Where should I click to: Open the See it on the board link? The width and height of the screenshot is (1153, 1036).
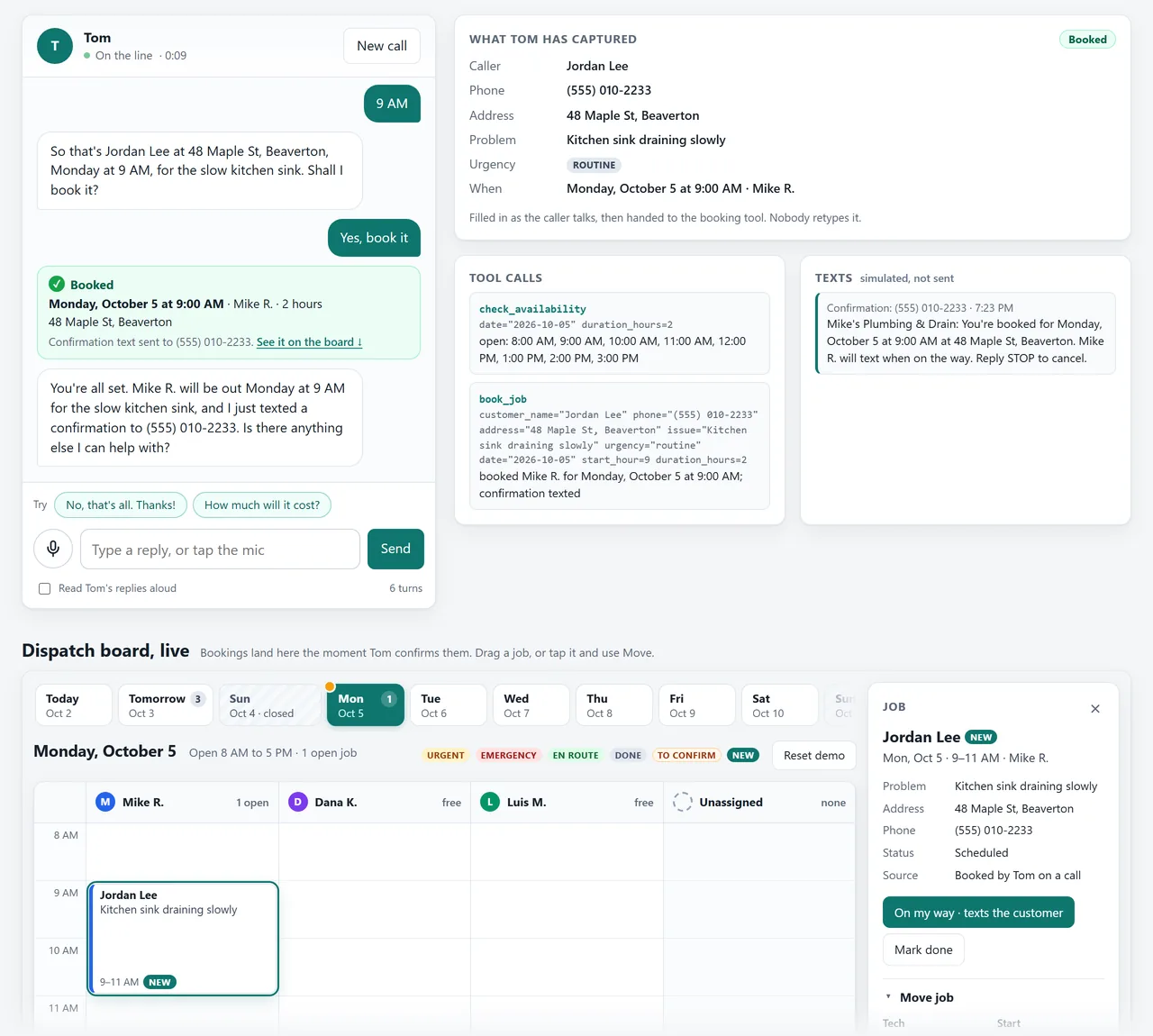tap(309, 342)
